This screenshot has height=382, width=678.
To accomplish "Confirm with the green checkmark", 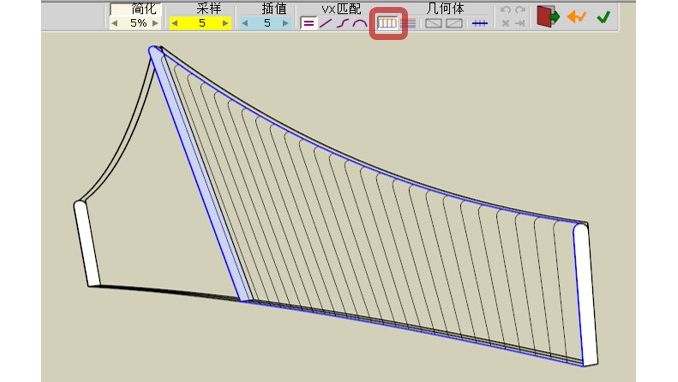I will click(x=604, y=17).
